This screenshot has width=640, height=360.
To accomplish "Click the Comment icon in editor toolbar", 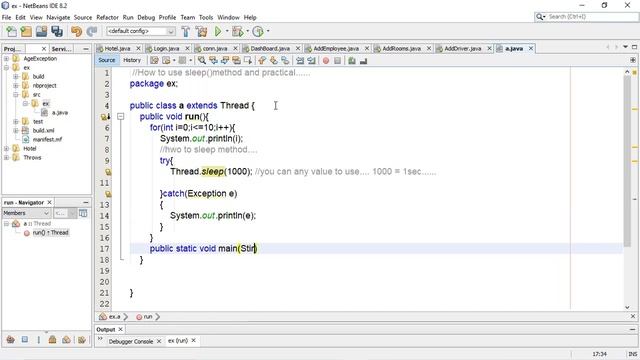I will (352, 60).
